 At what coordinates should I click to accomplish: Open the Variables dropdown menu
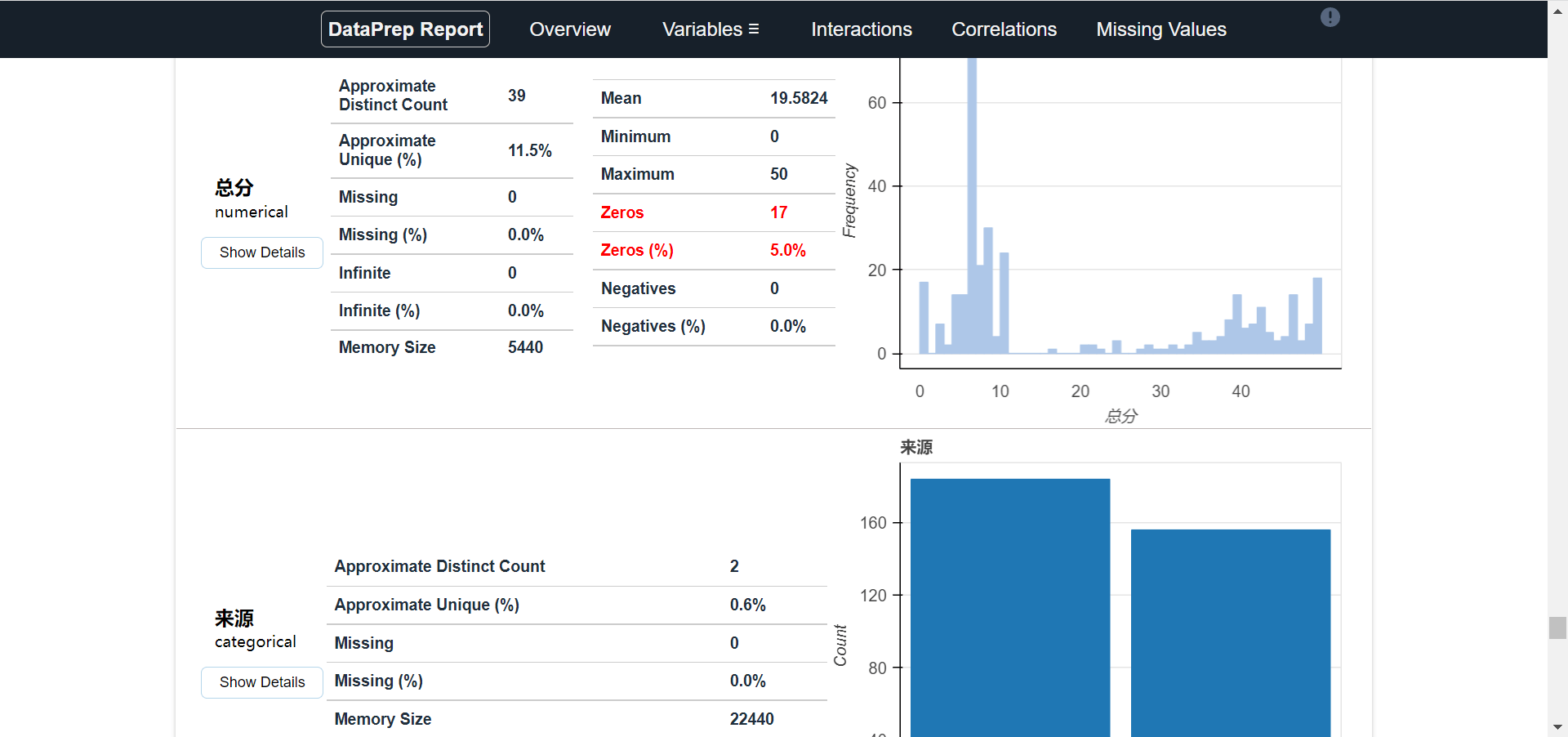(710, 29)
